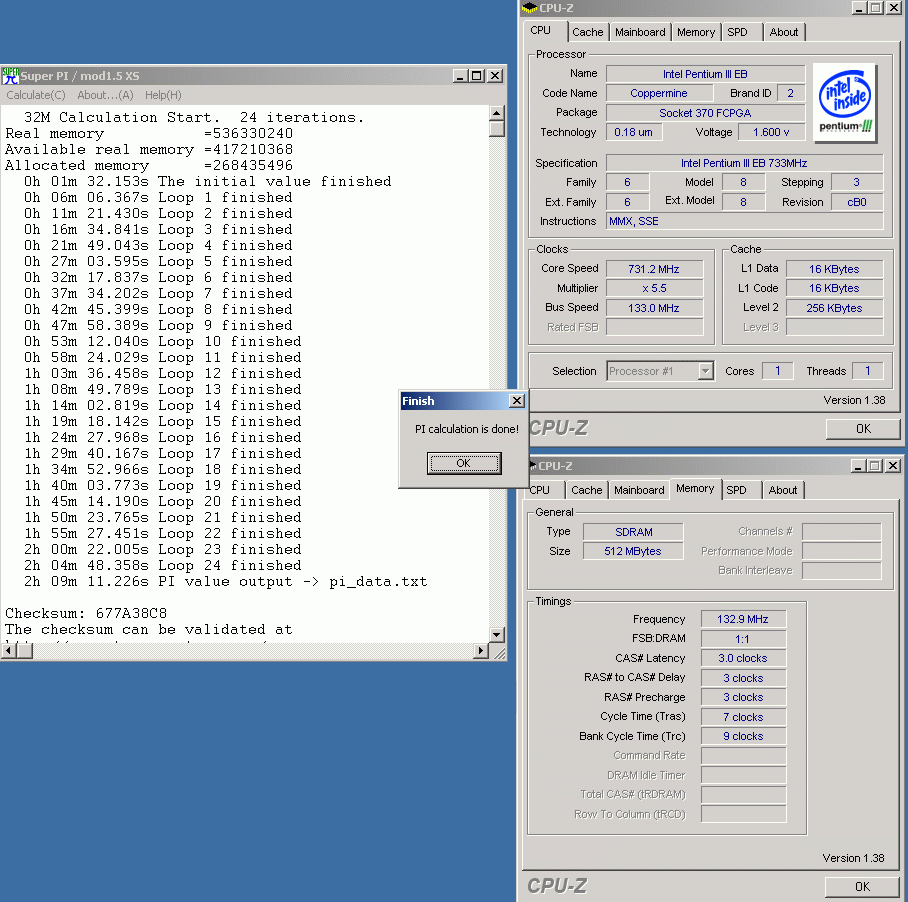Click the CPU-Z chip icon in top window title
908x902 pixels.
pyautogui.click(x=529, y=8)
